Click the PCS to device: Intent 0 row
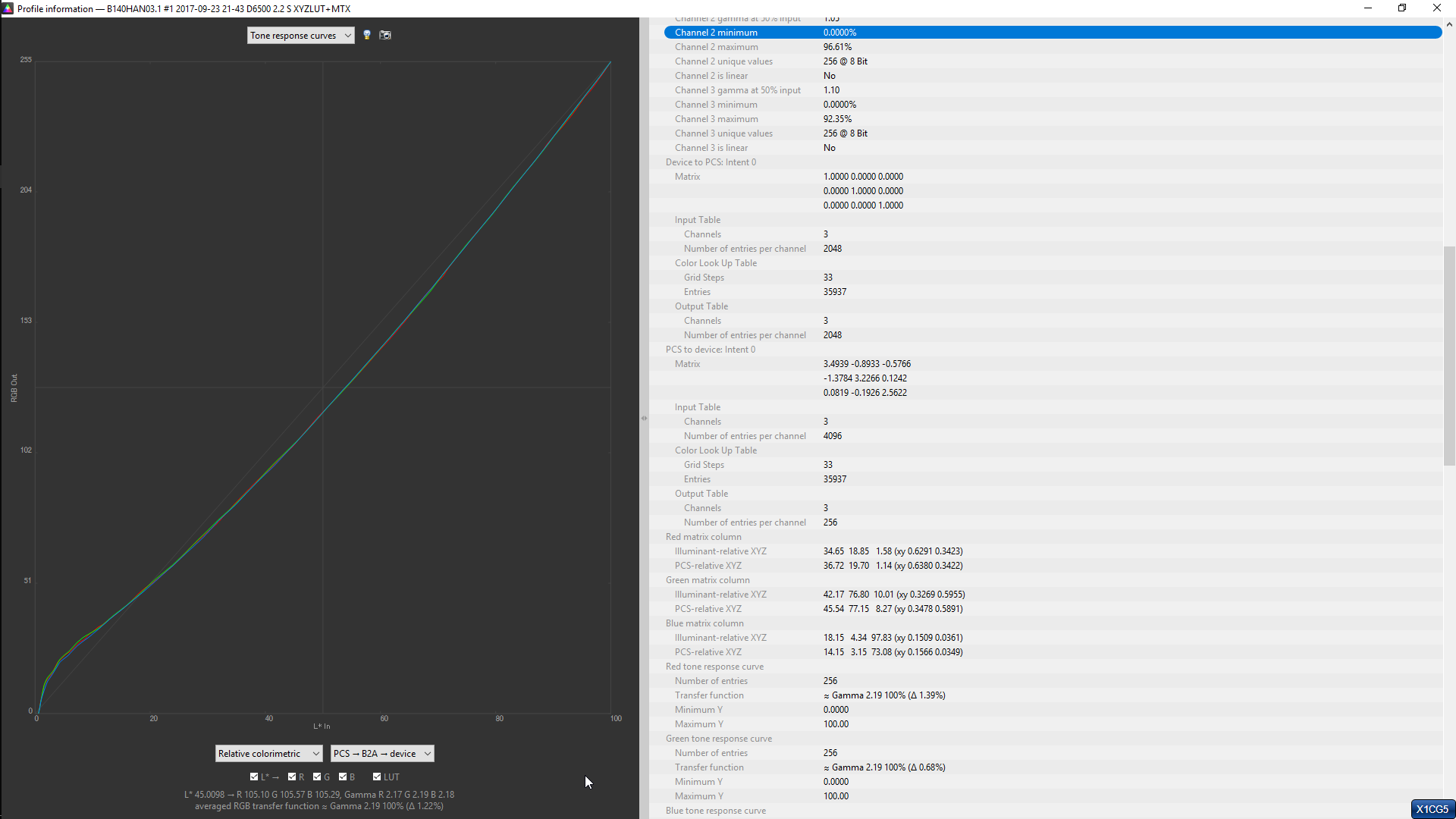The width and height of the screenshot is (1456, 819). pos(711,350)
